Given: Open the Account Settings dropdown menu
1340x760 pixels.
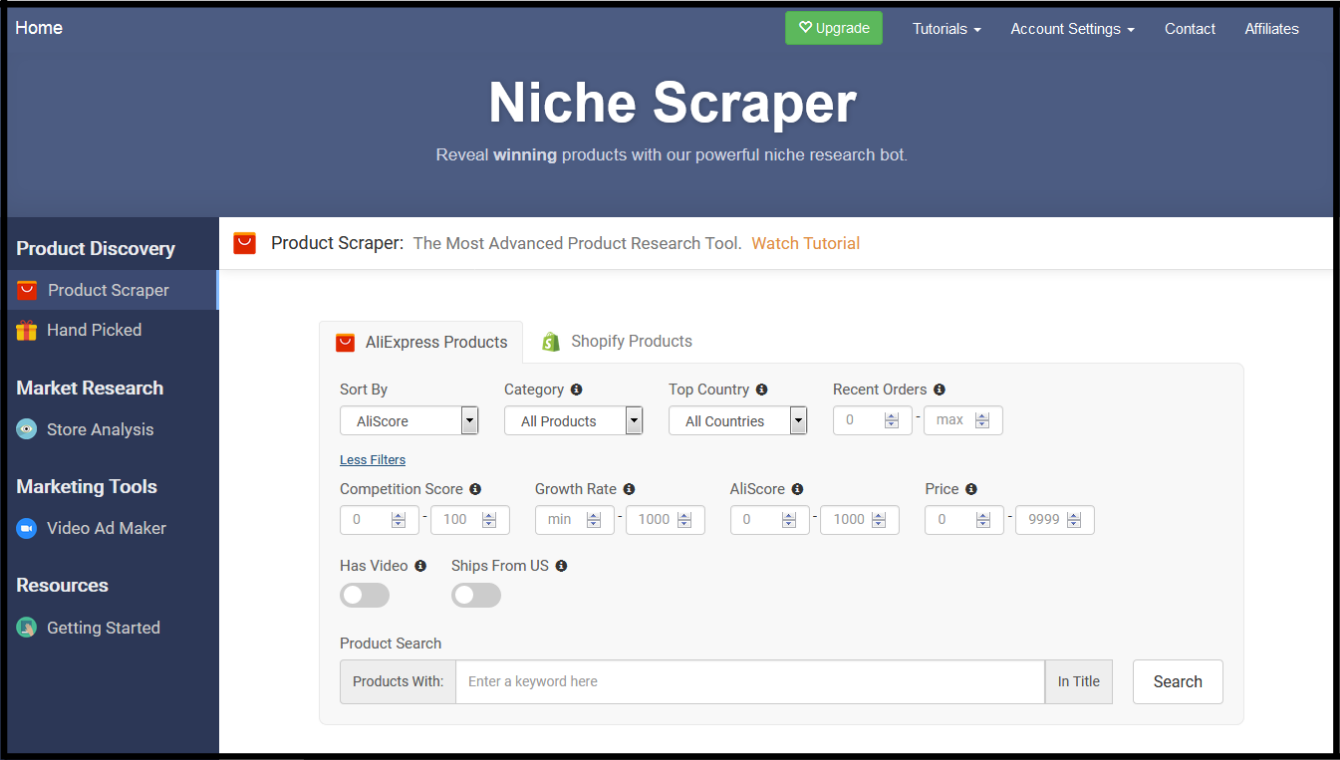Looking at the screenshot, I should (1072, 29).
